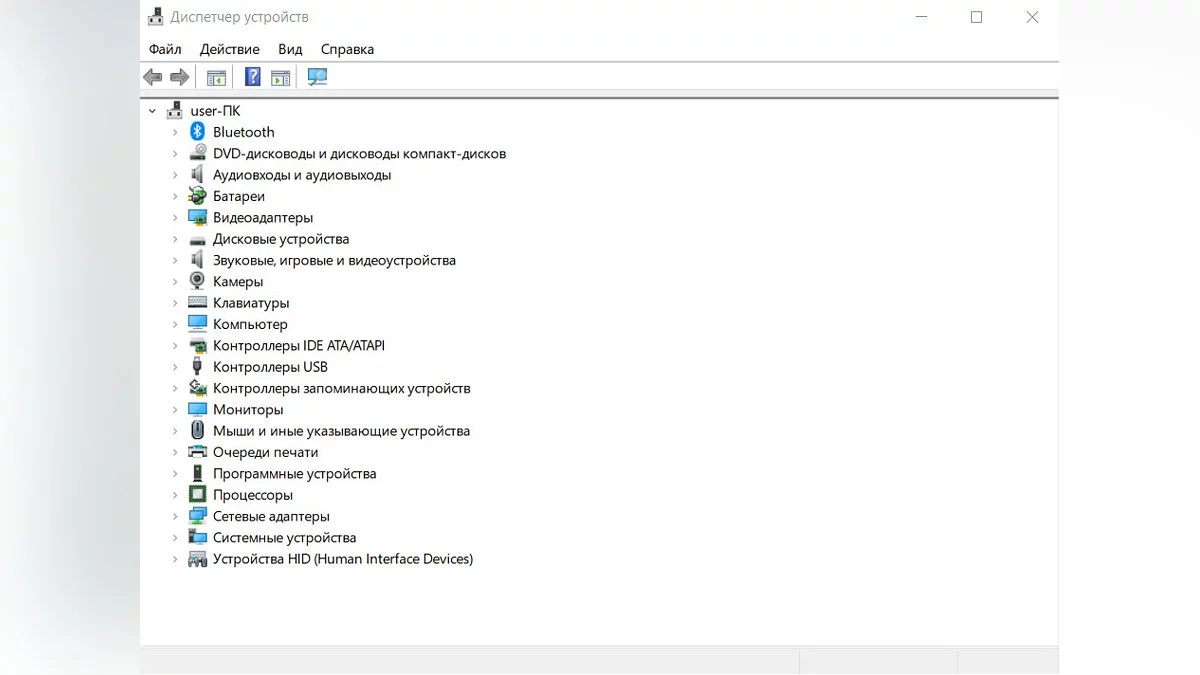This screenshot has width=1200, height=675.
Task: Click the Аудиовходы и аудиовыходы speaker icon
Action: (197, 175)
